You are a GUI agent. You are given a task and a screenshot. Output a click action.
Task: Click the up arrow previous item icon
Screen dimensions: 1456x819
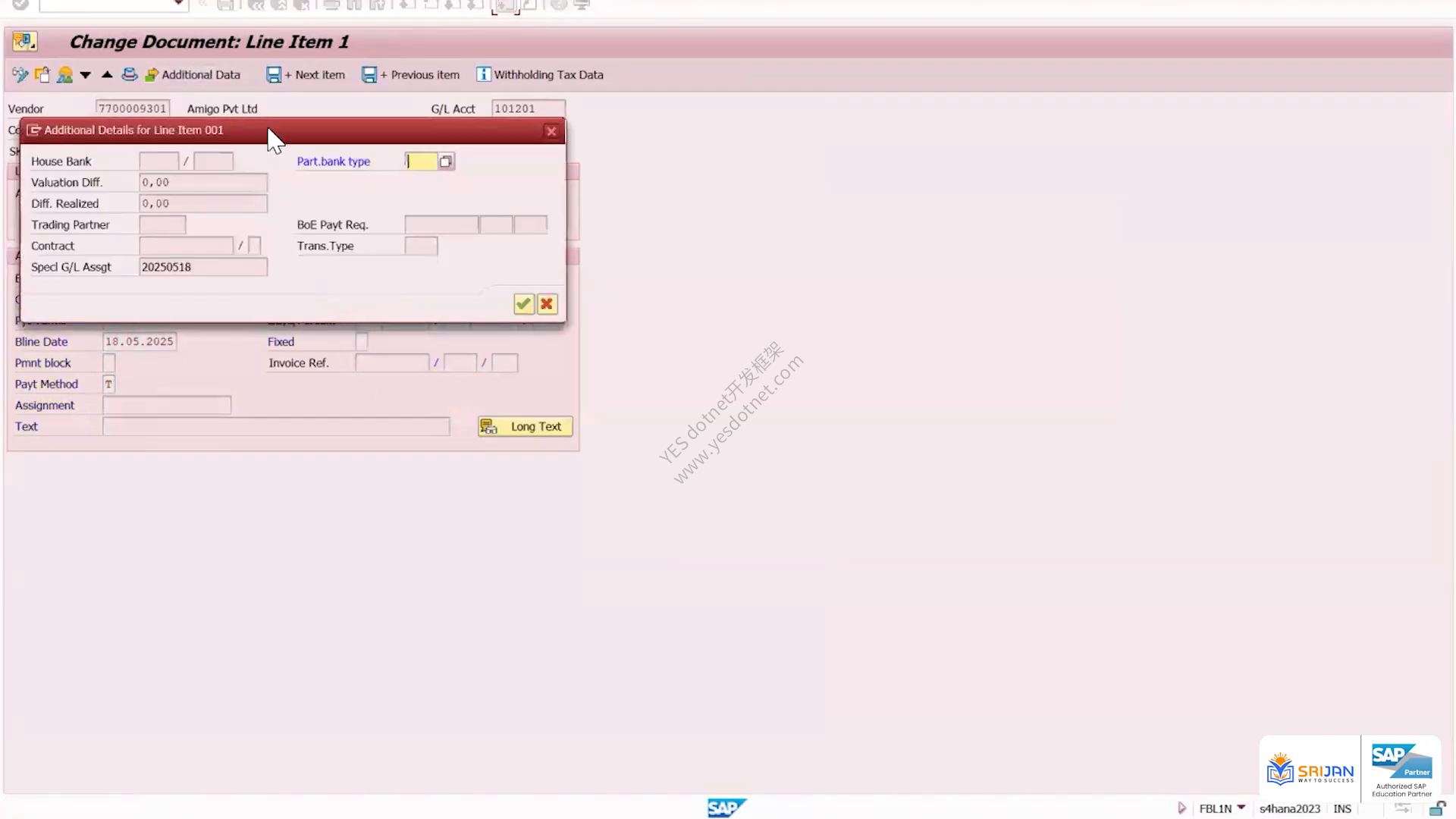107,74
